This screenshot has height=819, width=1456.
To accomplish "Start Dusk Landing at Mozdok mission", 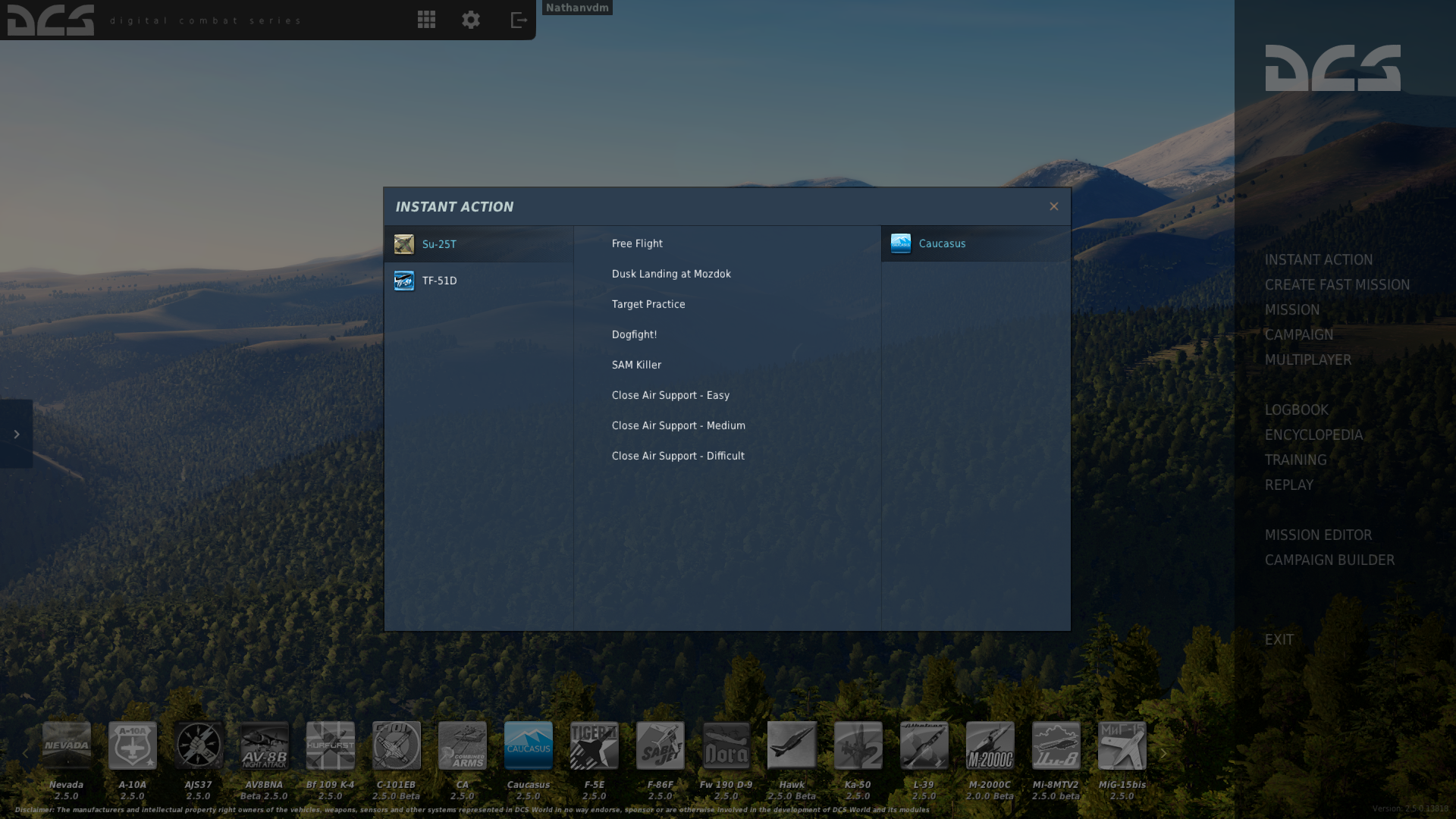I will coord(671,274).
